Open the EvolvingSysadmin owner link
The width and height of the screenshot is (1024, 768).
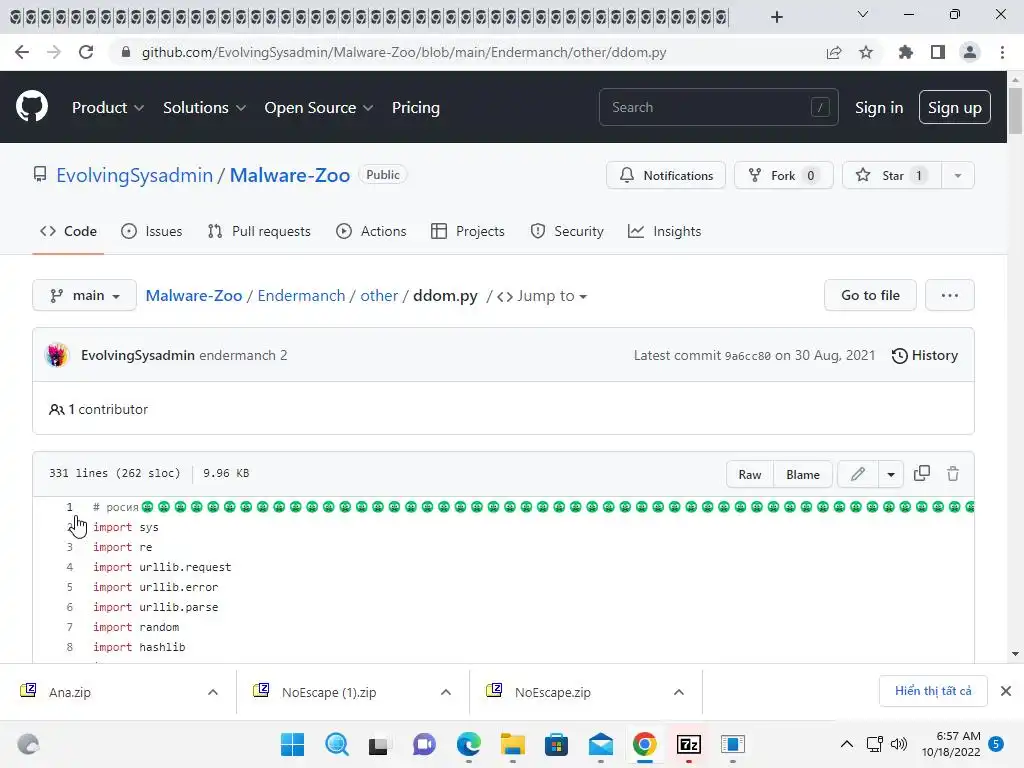click(135, 175)
